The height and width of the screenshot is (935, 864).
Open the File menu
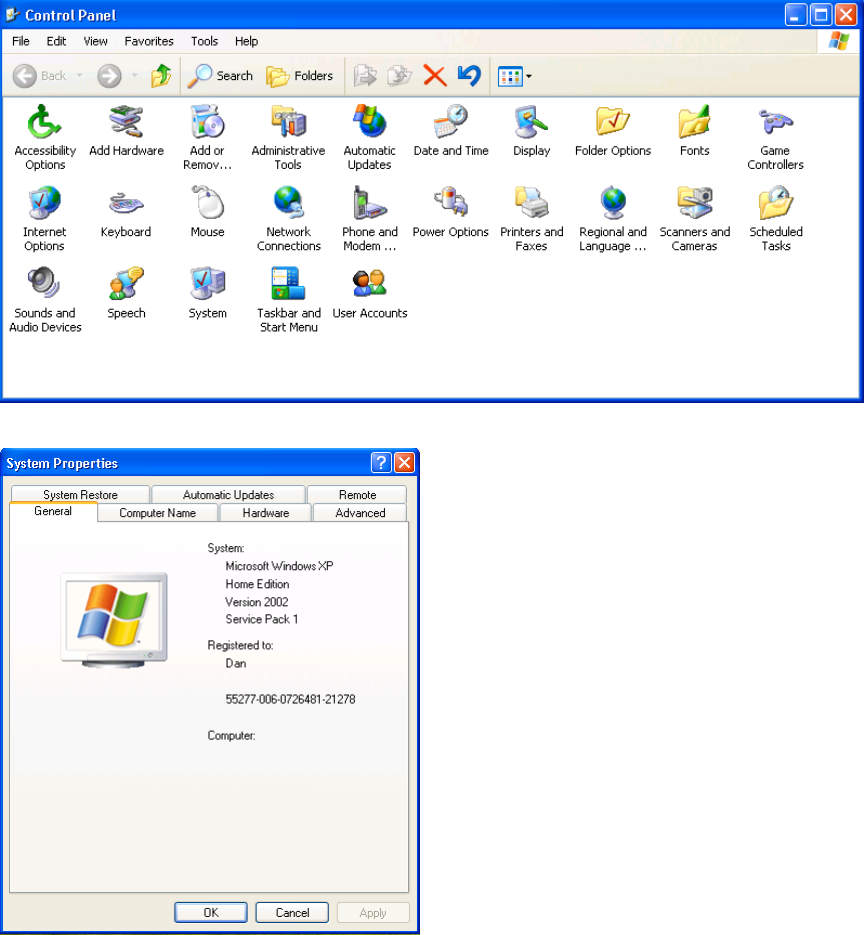click(21, 41)
